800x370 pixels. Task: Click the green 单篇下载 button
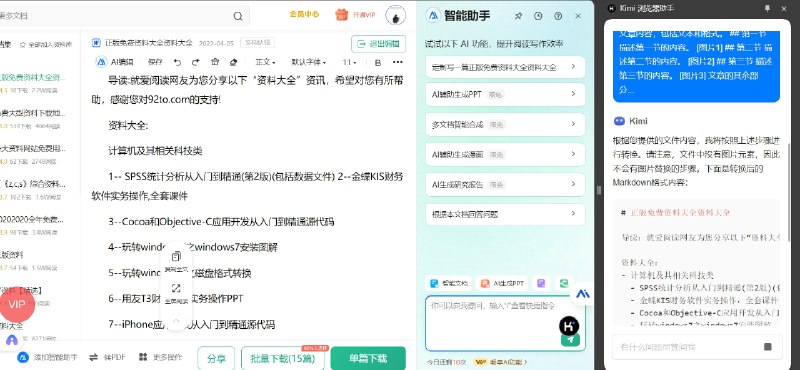click(368, 358)
